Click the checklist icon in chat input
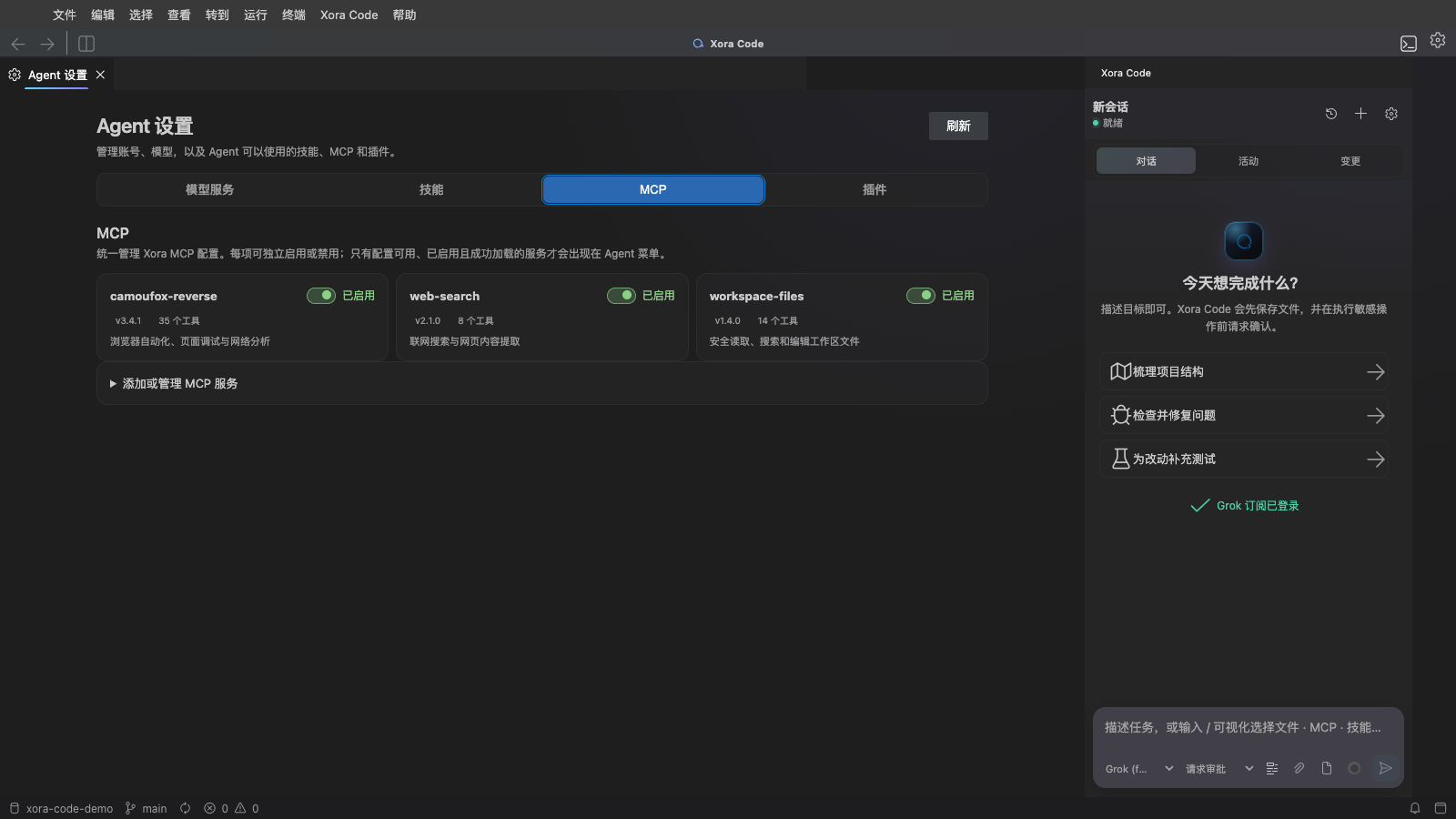The height and width of the screenshot is (819, 1456). [x=1272, y=769]
